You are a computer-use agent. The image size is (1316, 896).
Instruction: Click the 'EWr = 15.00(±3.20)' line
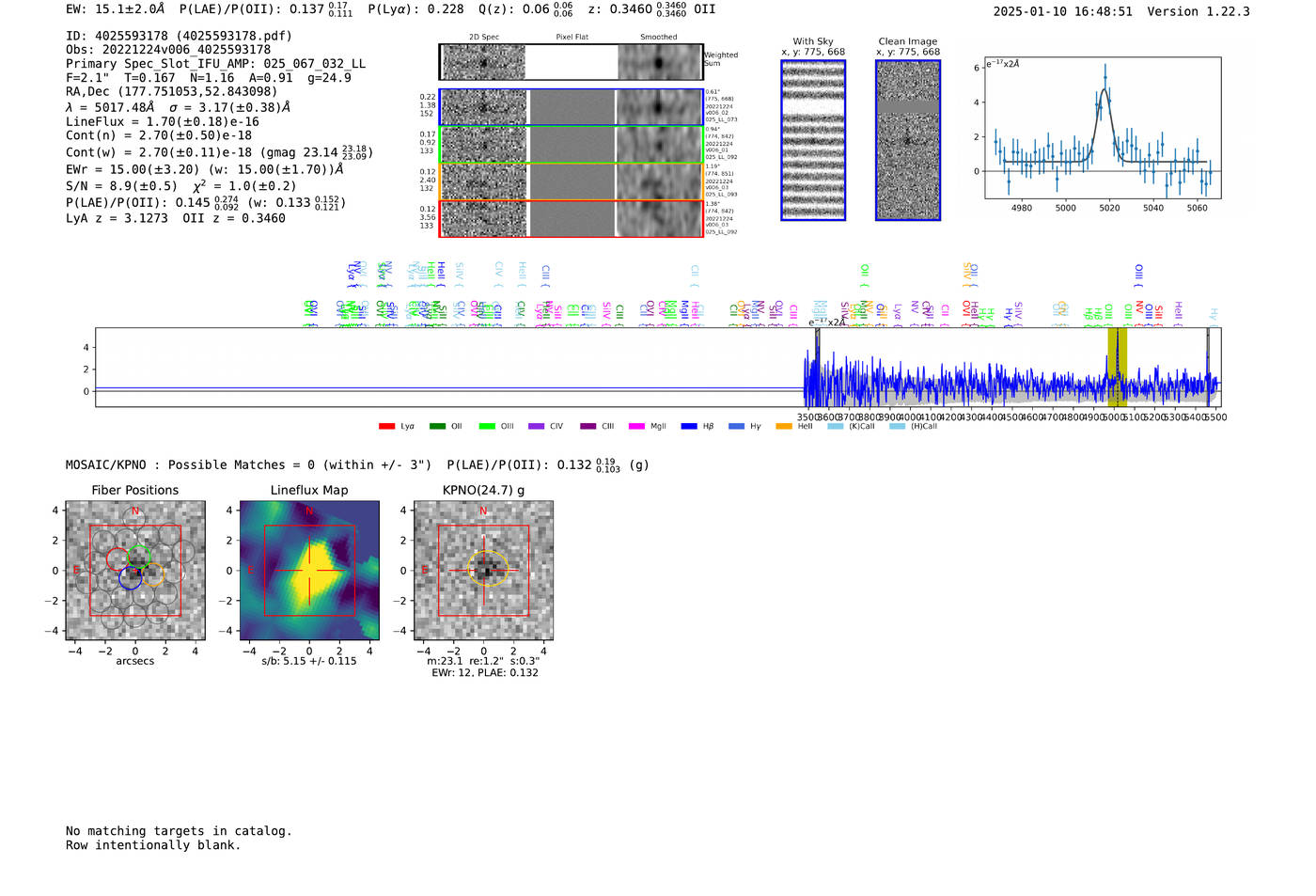[204, 170]
